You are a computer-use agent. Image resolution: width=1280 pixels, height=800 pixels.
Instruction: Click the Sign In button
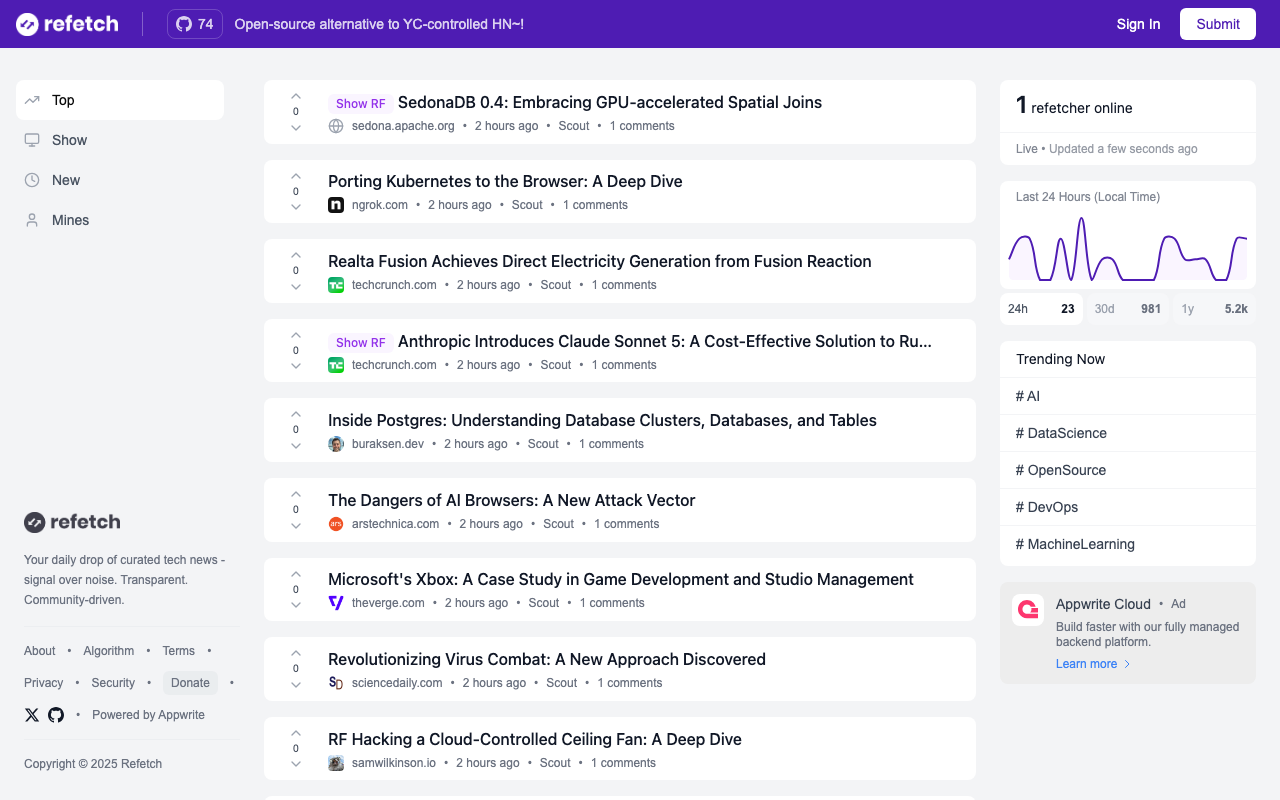point(1138,24)
